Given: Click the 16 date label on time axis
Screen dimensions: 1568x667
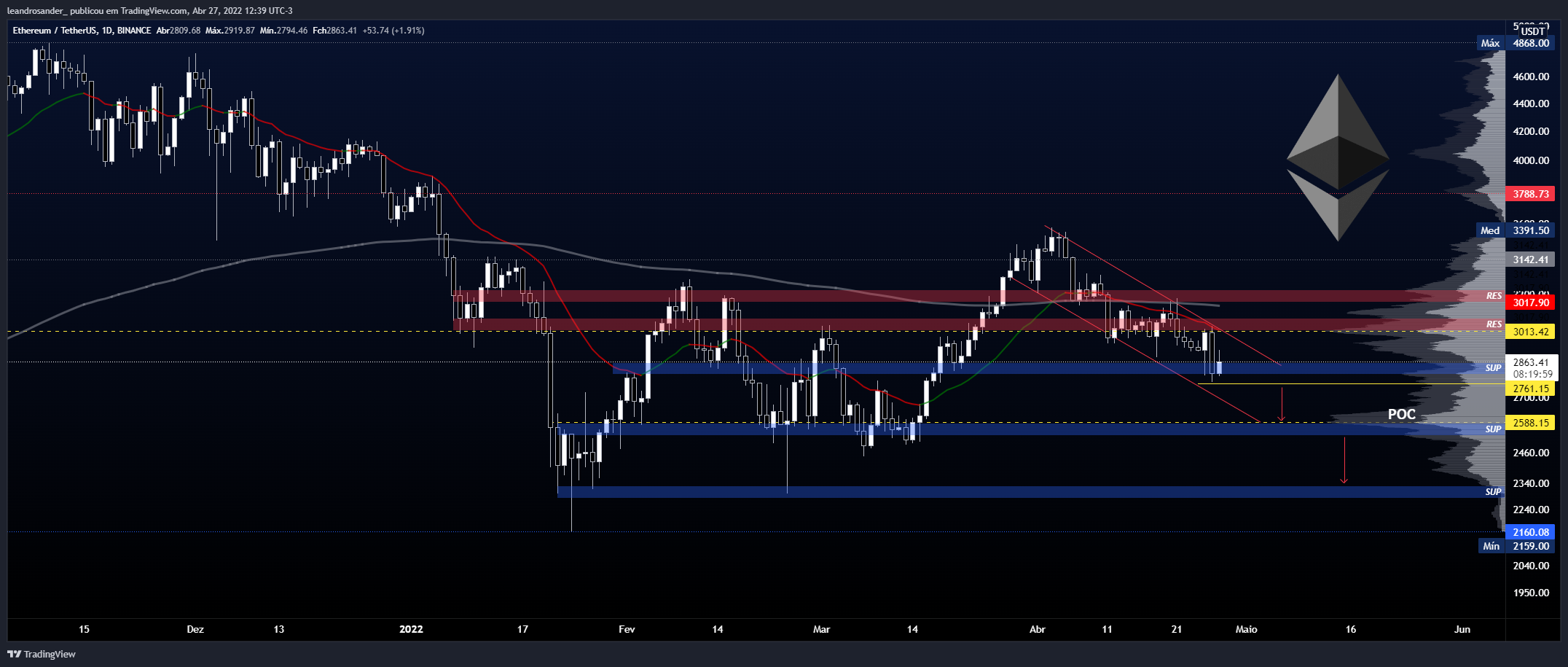Looking at the screenshot, I should (1351, 629).
